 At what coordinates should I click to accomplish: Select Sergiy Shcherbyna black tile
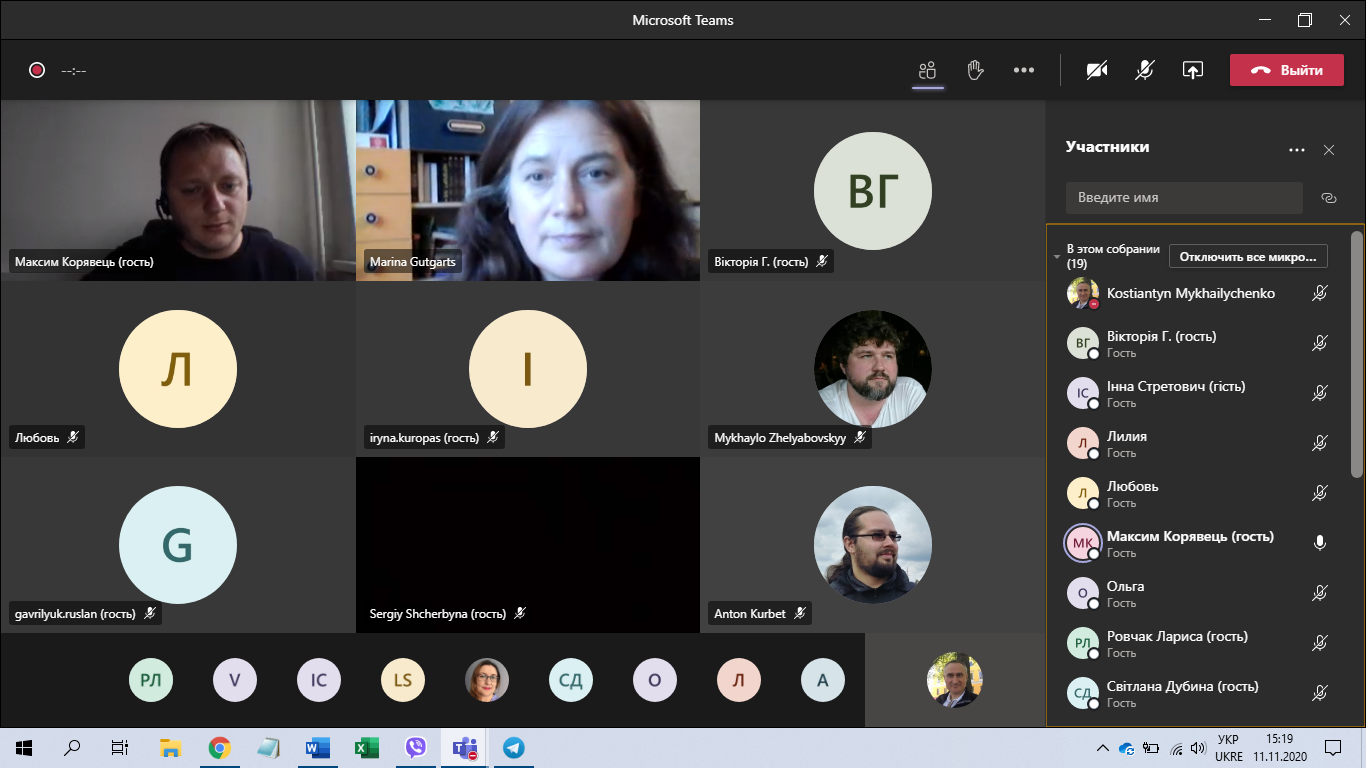[x=528, y=545]
